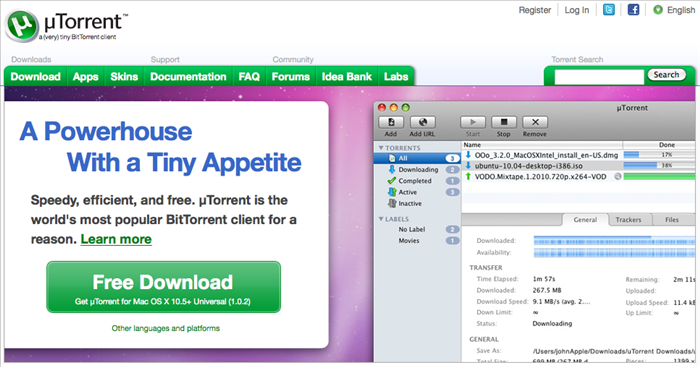
Task: Open the FAQ nav menu item
Action: 249,77
